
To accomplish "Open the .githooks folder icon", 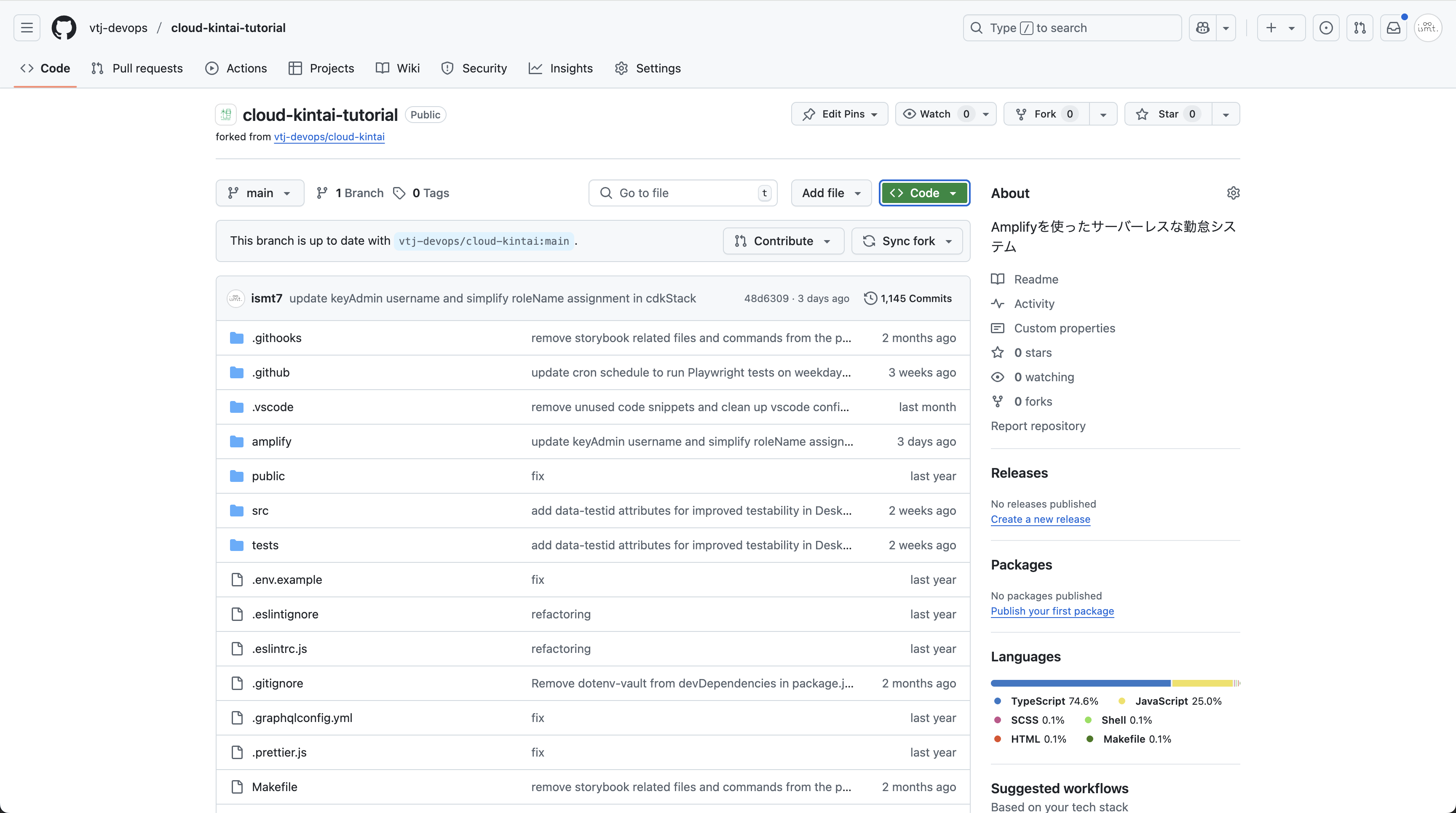I will 237,338.
